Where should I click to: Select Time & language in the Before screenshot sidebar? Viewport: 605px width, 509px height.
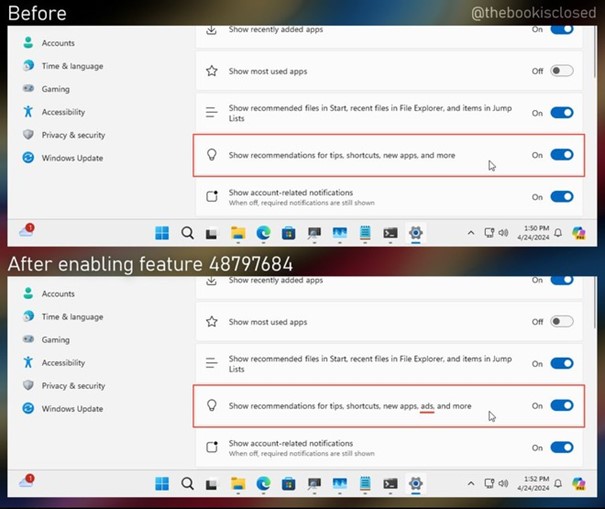[63, 66]
